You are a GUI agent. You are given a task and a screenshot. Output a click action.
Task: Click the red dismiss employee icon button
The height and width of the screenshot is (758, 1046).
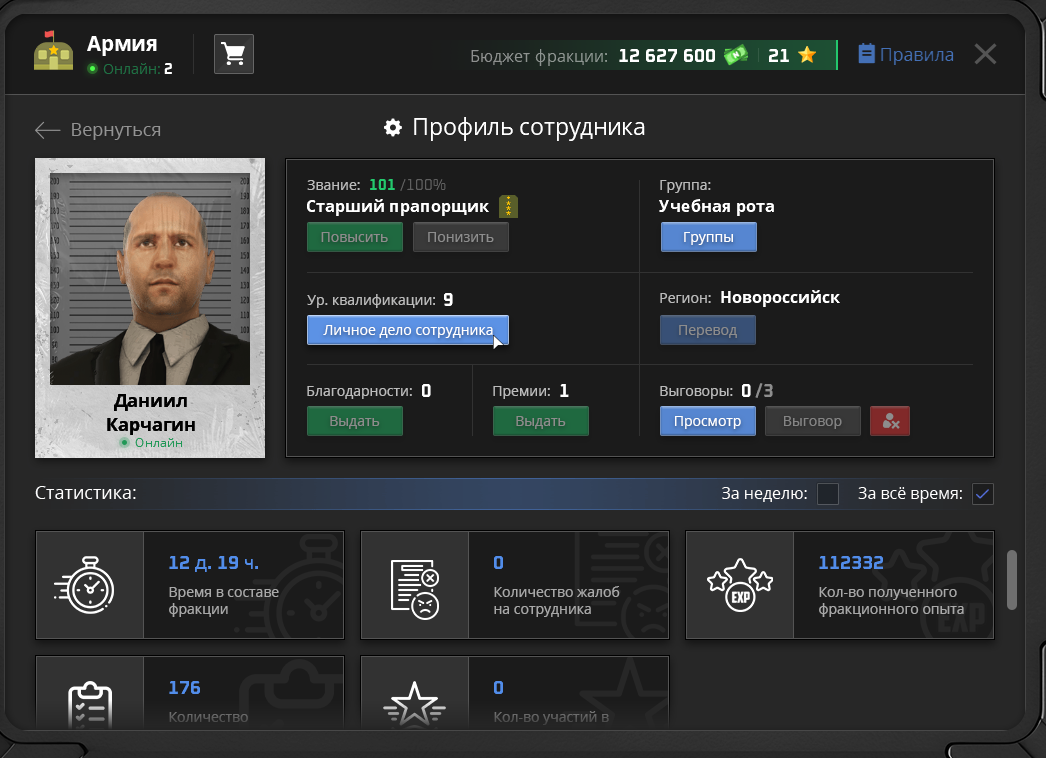(890, 421)
